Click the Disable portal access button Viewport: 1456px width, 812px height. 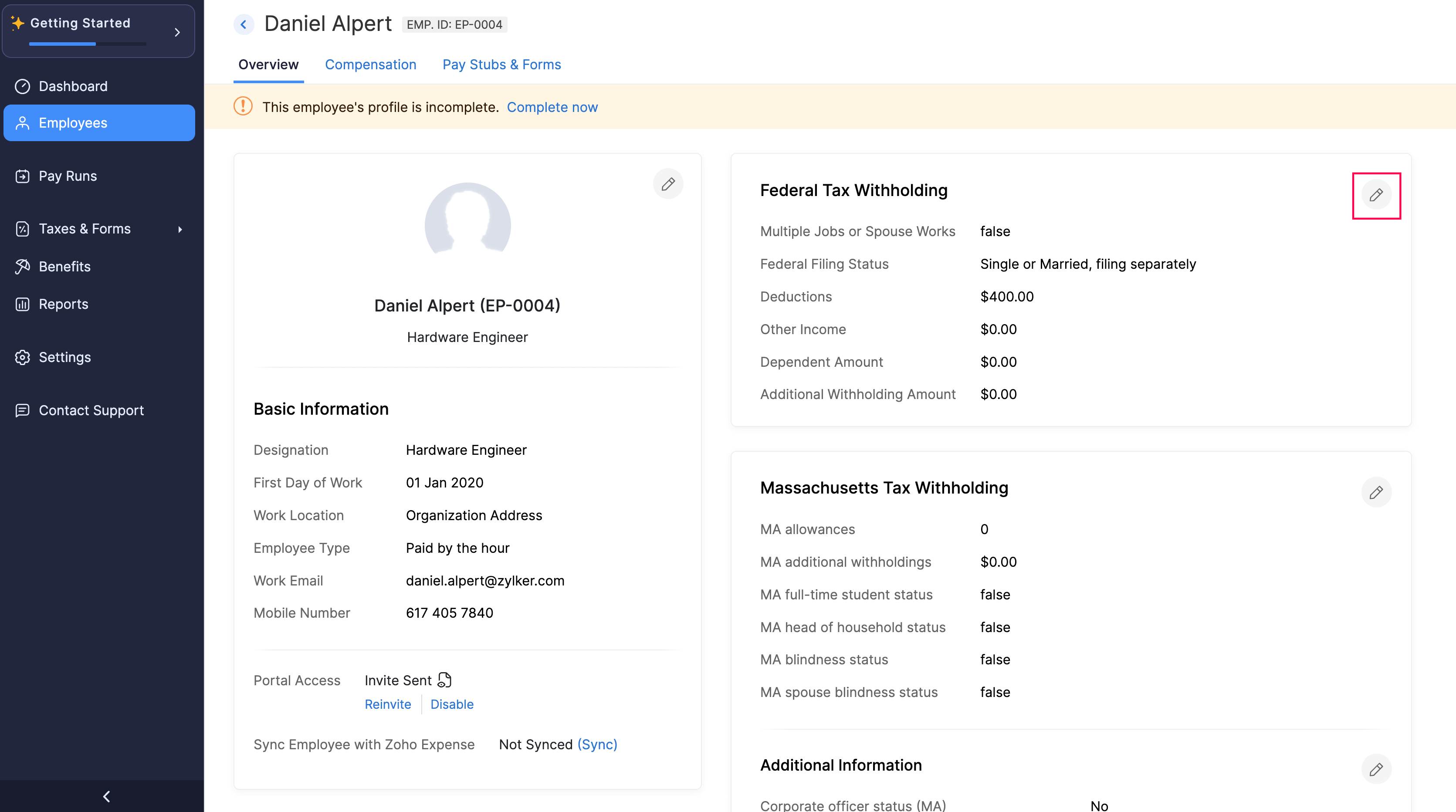pos(452,703)
